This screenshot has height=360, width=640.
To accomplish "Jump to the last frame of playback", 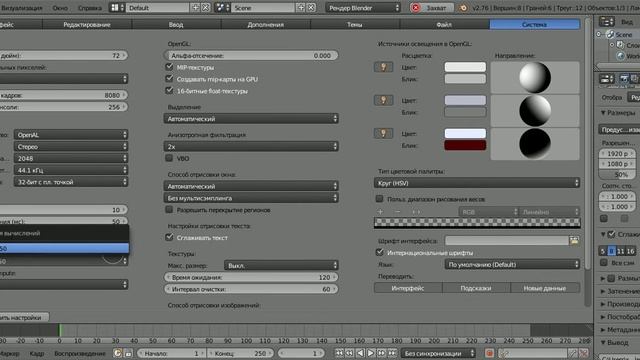I will pyautogui.click(x=392, y=353).
